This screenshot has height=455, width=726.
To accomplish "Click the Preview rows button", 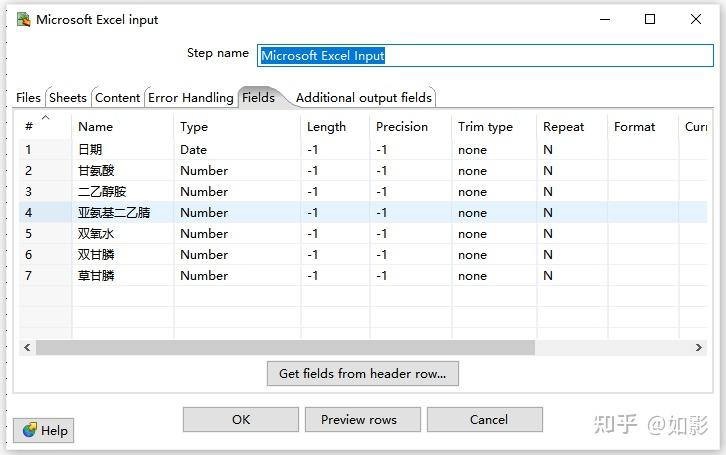I will coord(363,419).
